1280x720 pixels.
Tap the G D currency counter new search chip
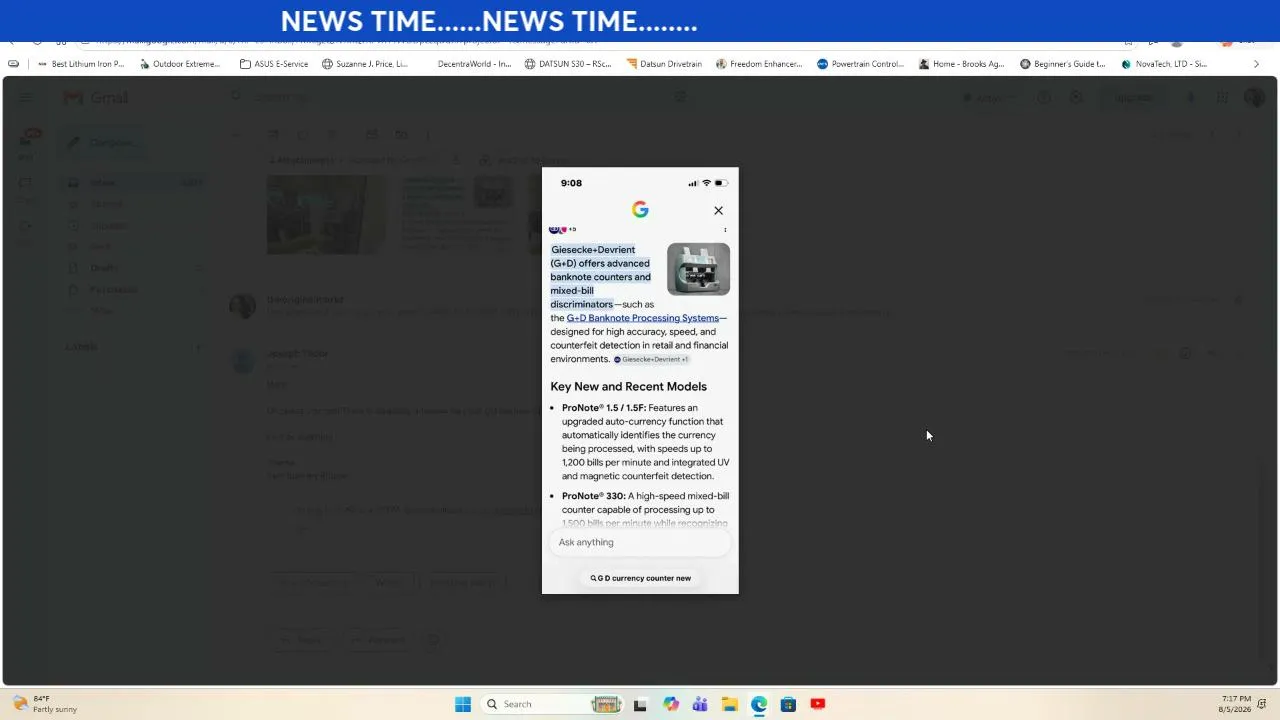tap(640, 578)
